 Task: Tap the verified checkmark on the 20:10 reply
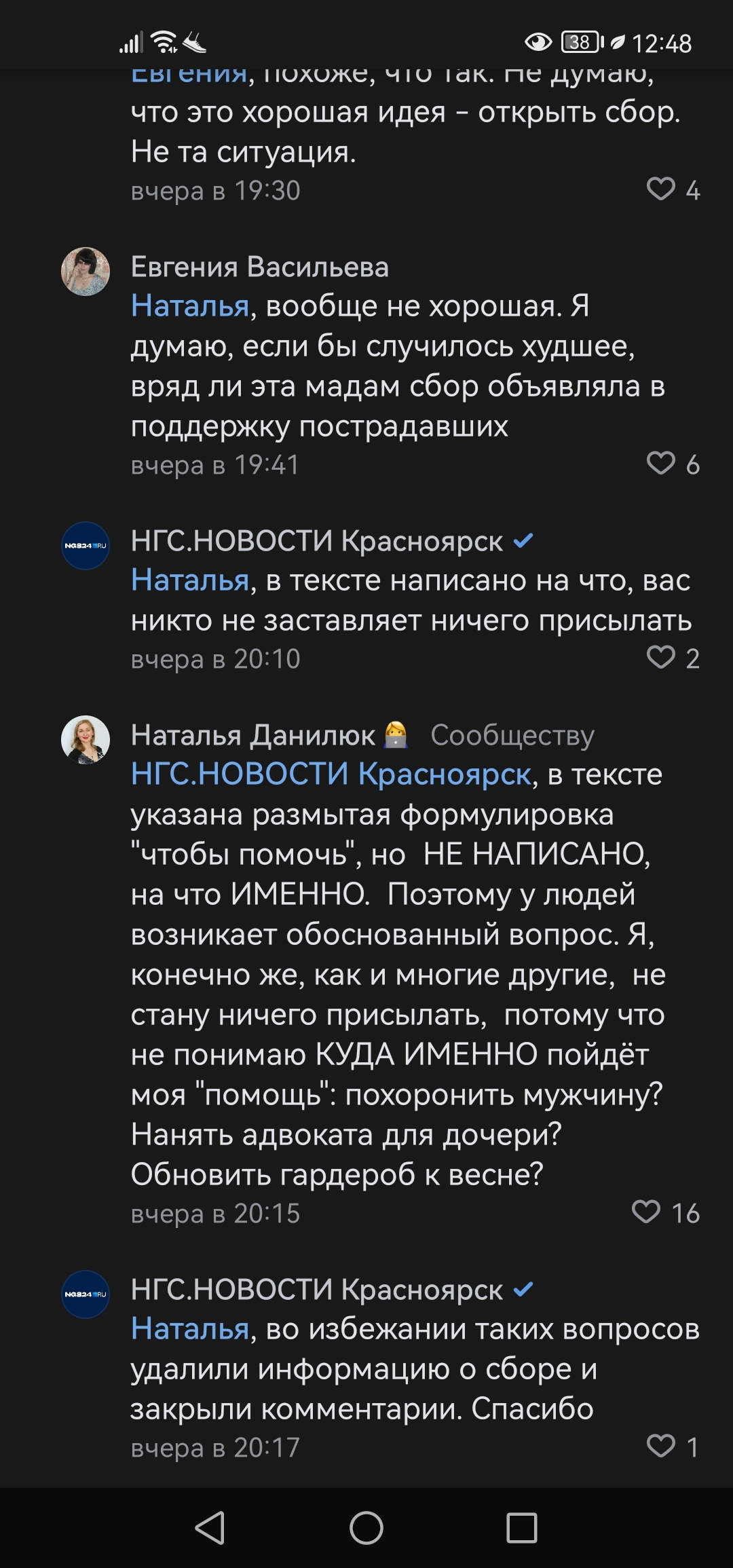click(x=523, y=541)
